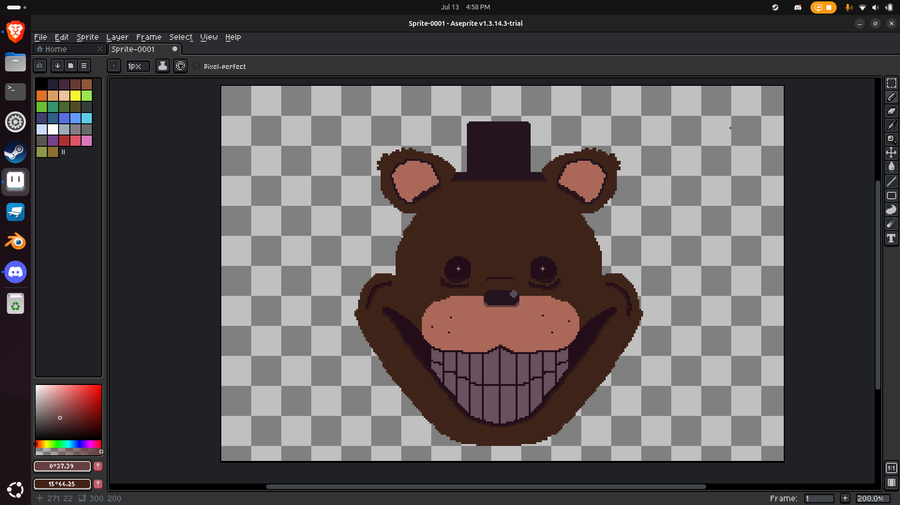
Task: Click the preview window button
Action: coord(891,468)
